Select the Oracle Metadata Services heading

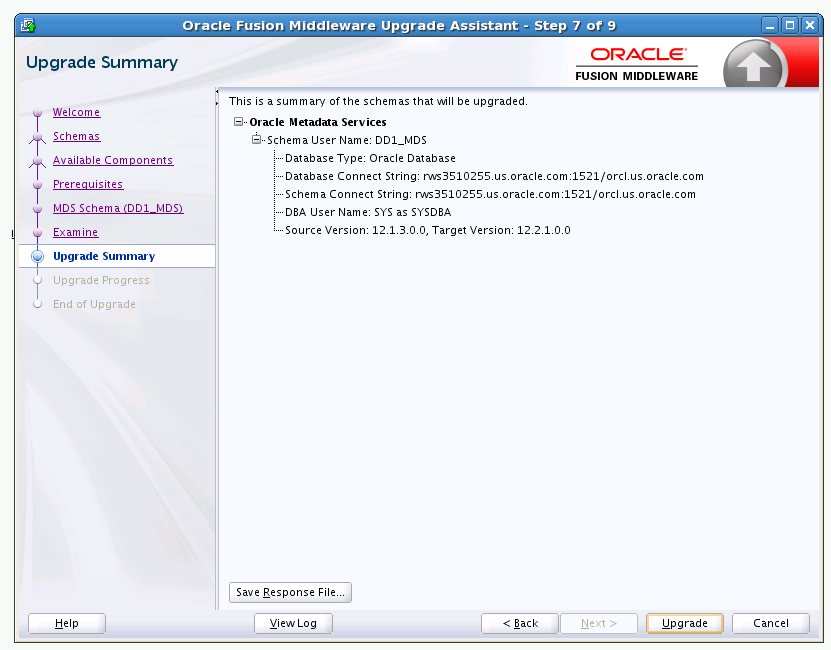(x=318, y=122)
